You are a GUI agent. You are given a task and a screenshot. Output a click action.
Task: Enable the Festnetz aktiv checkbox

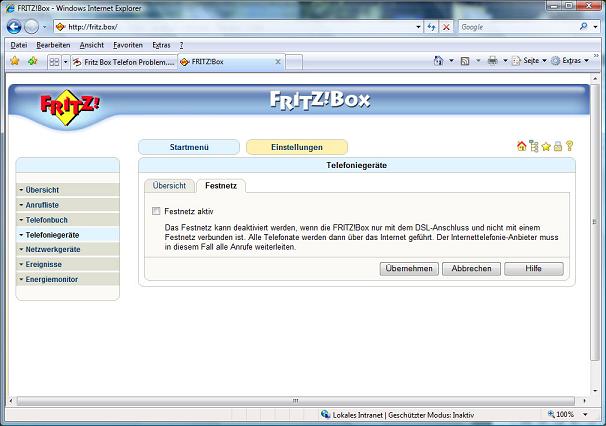click(155, 211)
